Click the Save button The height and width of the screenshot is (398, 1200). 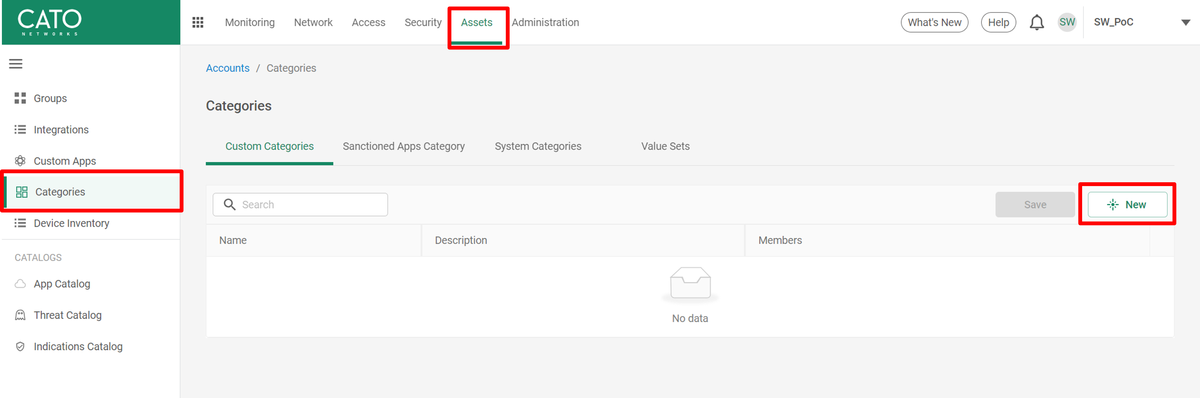point(1035,204)
